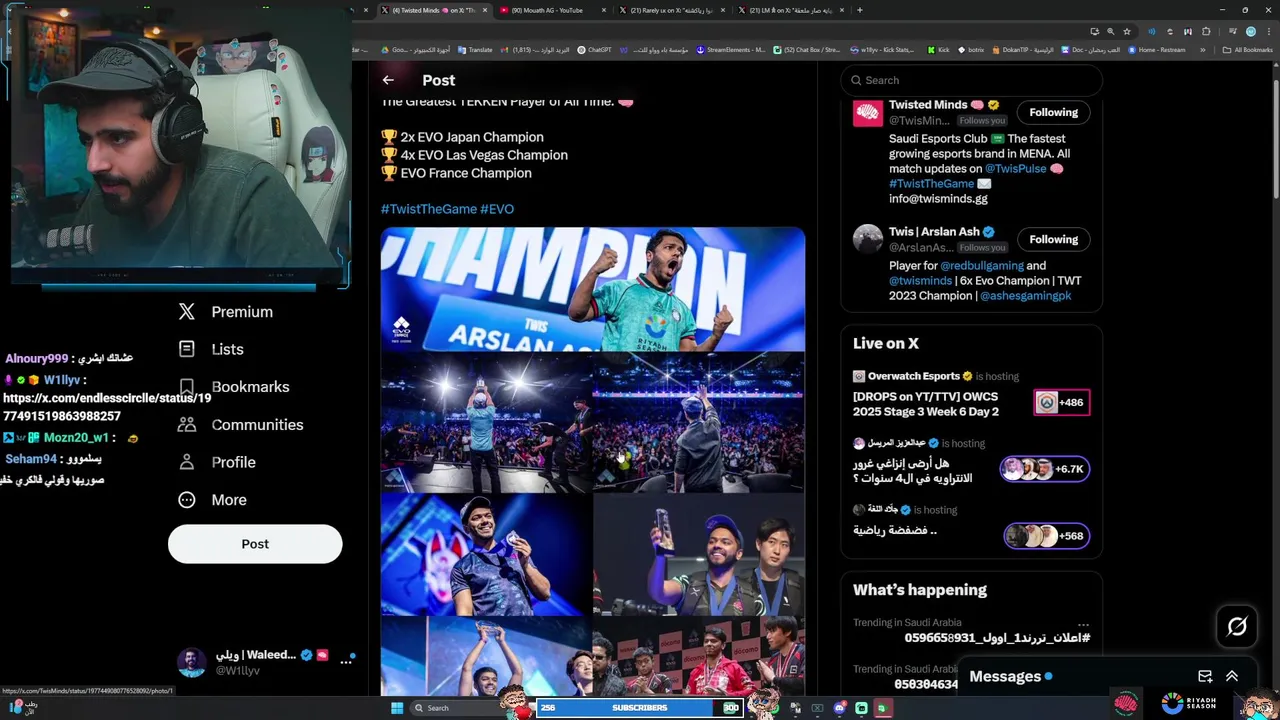1280x720 pixels.
Task: Open photo of player with fox mask banner
Action: tap(486, 555)
